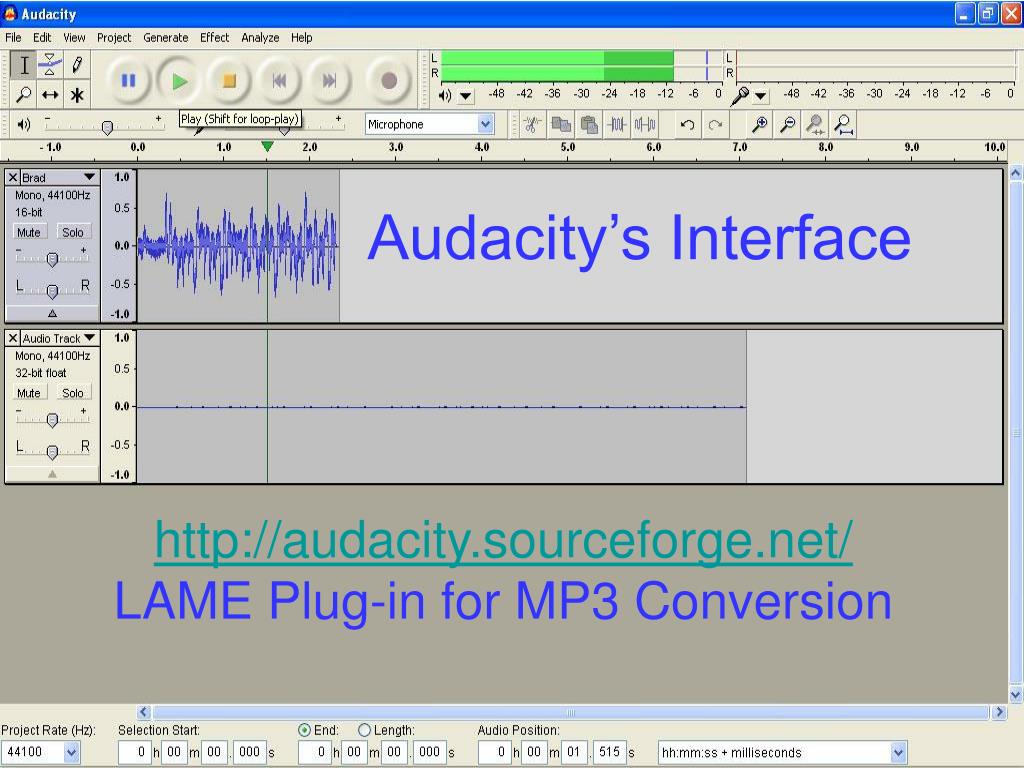This screenshot has height=768, width=1024.
Task: Click the output volume slider handle
Action: coord(108,127)
